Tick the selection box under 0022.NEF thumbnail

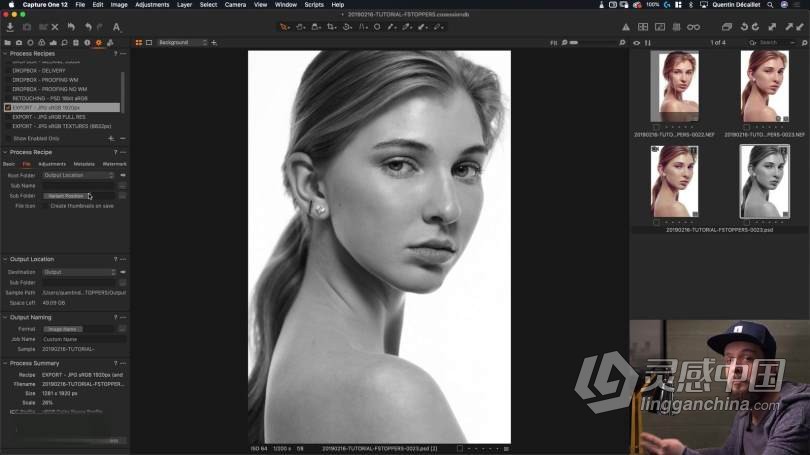tap(656, 127)
